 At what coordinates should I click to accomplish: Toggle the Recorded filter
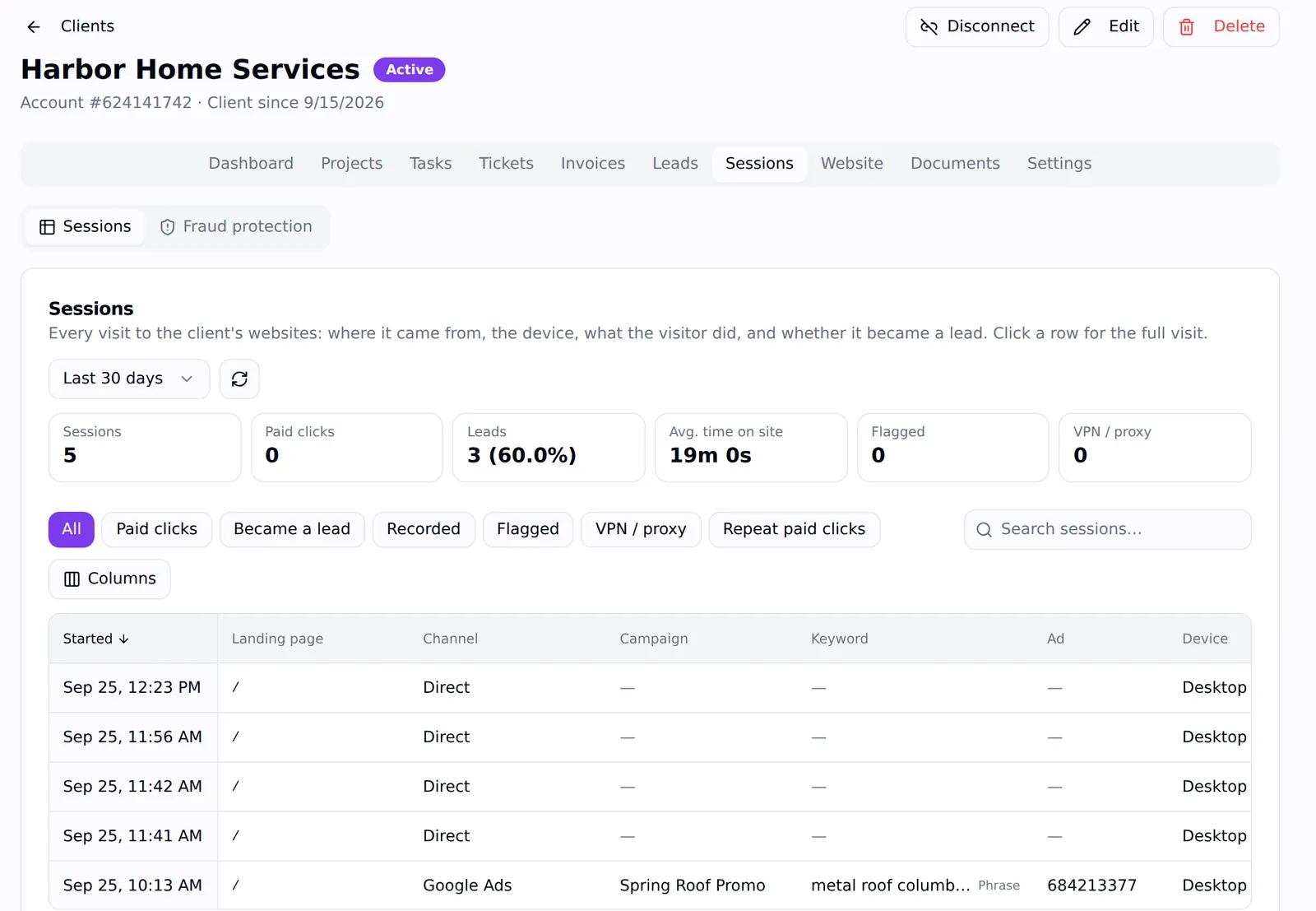[424, 530]
